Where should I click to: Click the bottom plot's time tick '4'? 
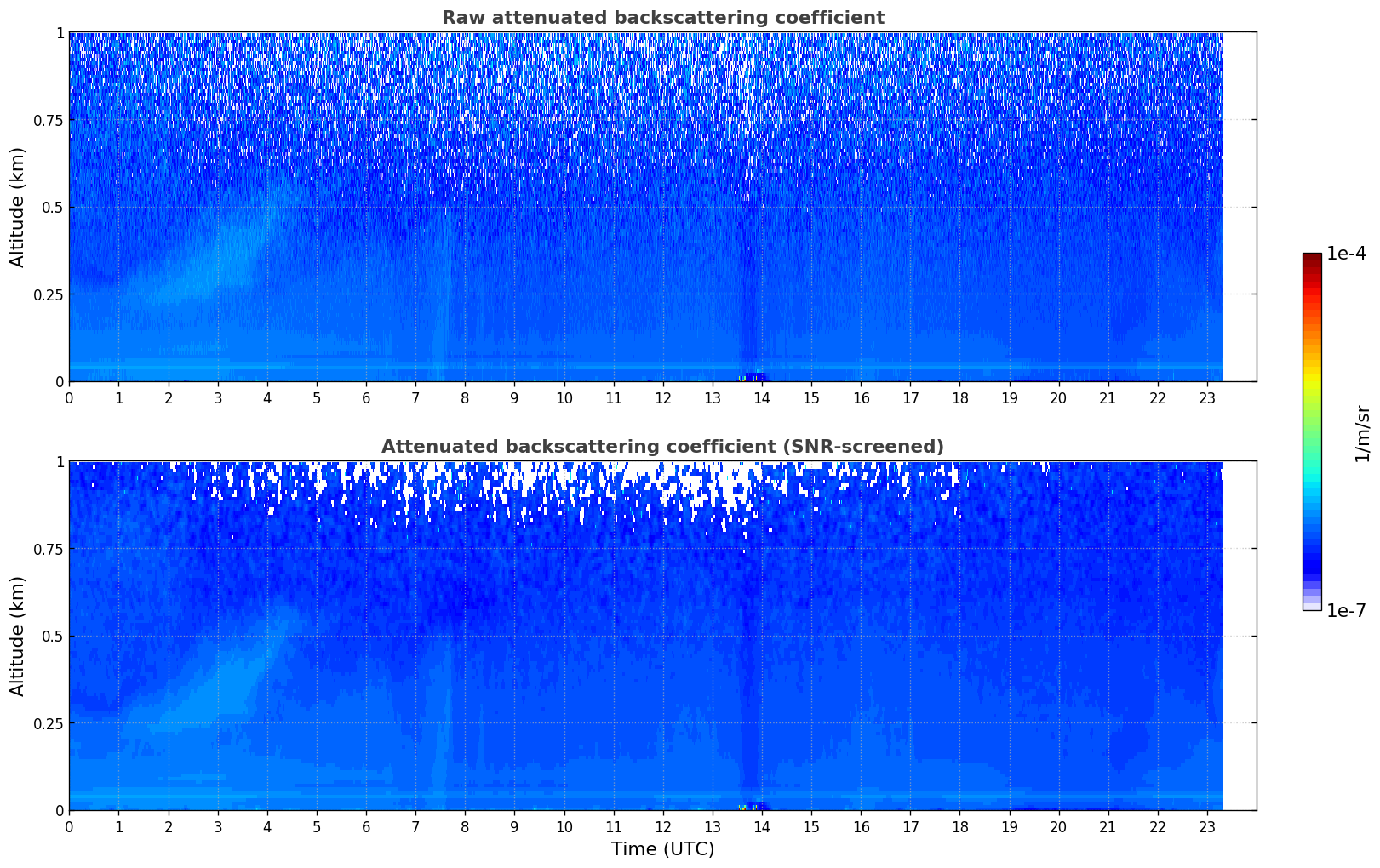[x=267, y=826]
